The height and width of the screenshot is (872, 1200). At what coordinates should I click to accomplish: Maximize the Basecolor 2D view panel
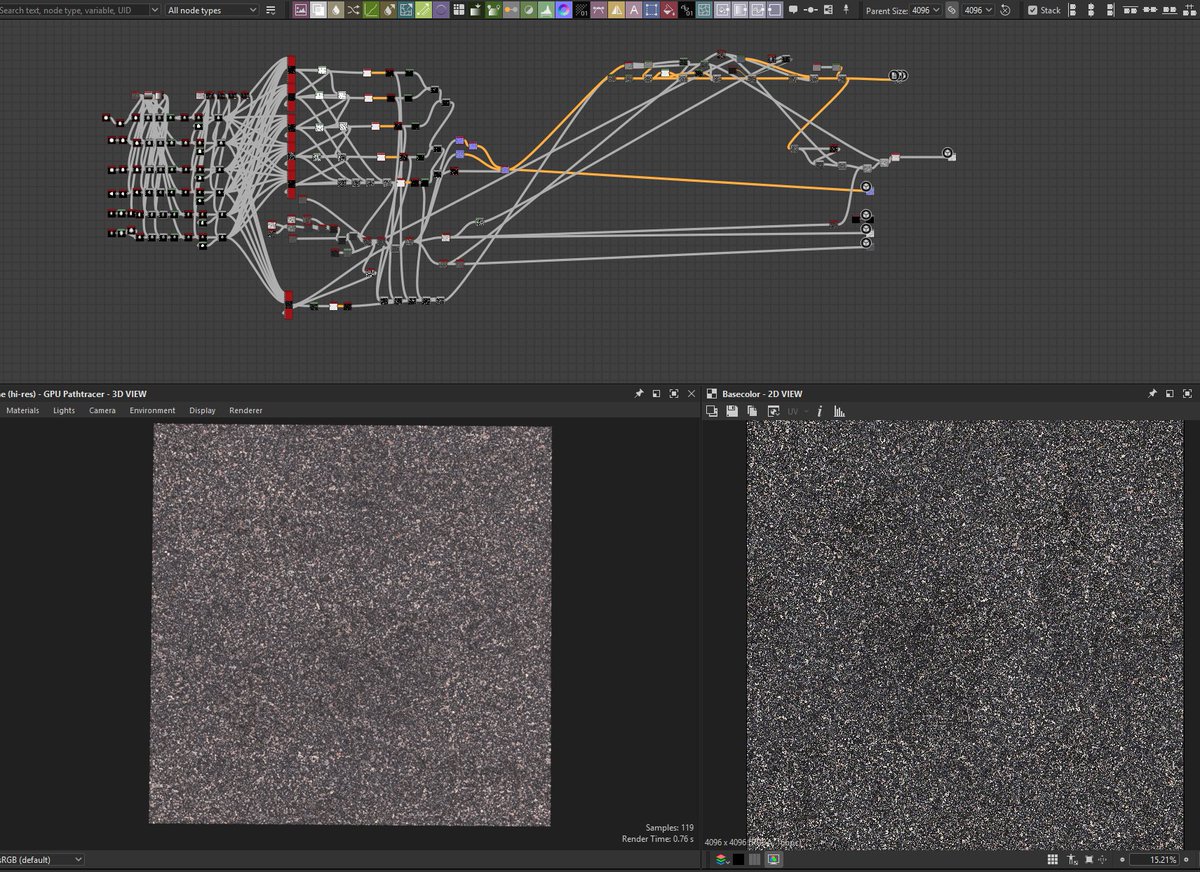pyautogui.click(x=1186, y=394)
